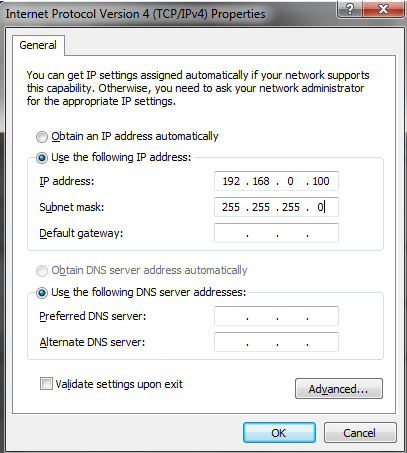Click the Advanced... button
This screenshot has width=407, height=453.
(x=339, y=389)
